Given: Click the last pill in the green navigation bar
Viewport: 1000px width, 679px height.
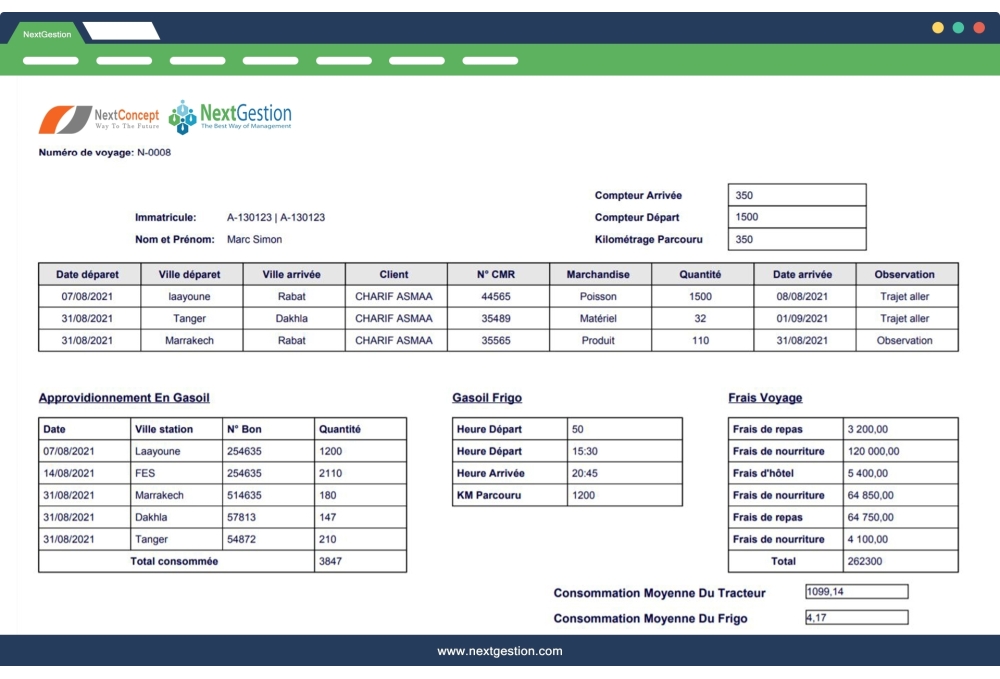Looking at the screenshot, I should click(x=490, y=60).
